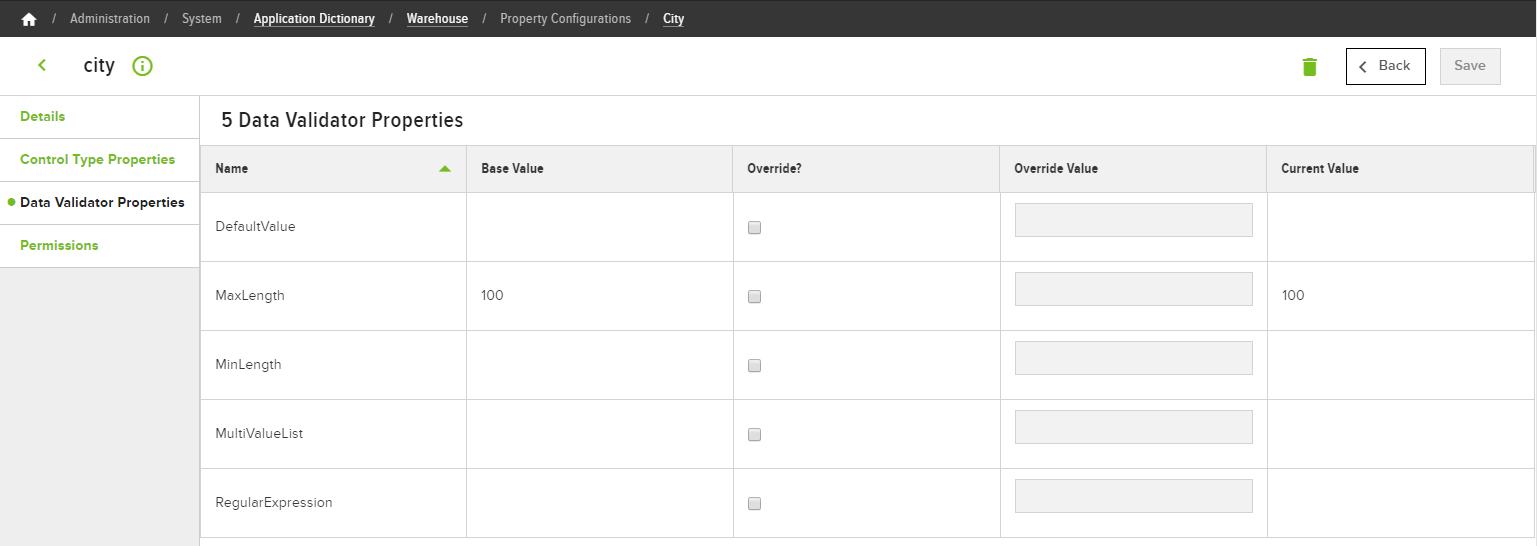Screen dimensions: 1537x546
Task: Click the Save button
Action: click(1470, 66)
